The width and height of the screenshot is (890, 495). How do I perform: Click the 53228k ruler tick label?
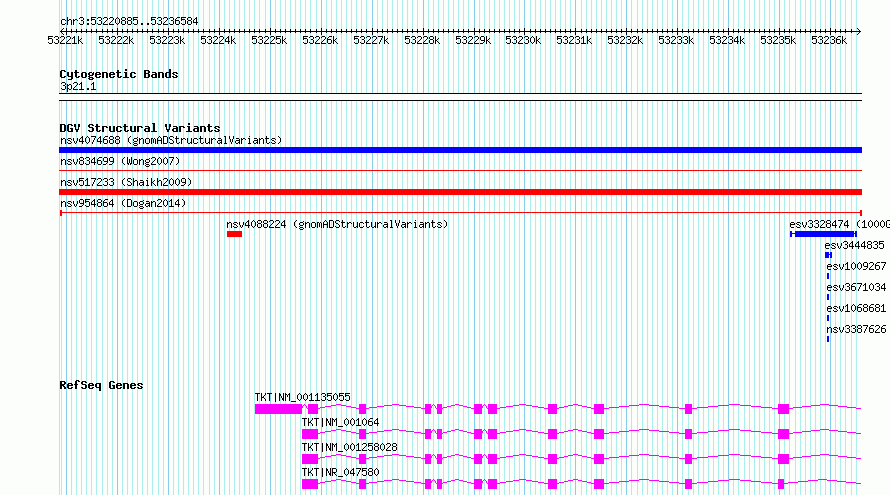click(422, 40)
